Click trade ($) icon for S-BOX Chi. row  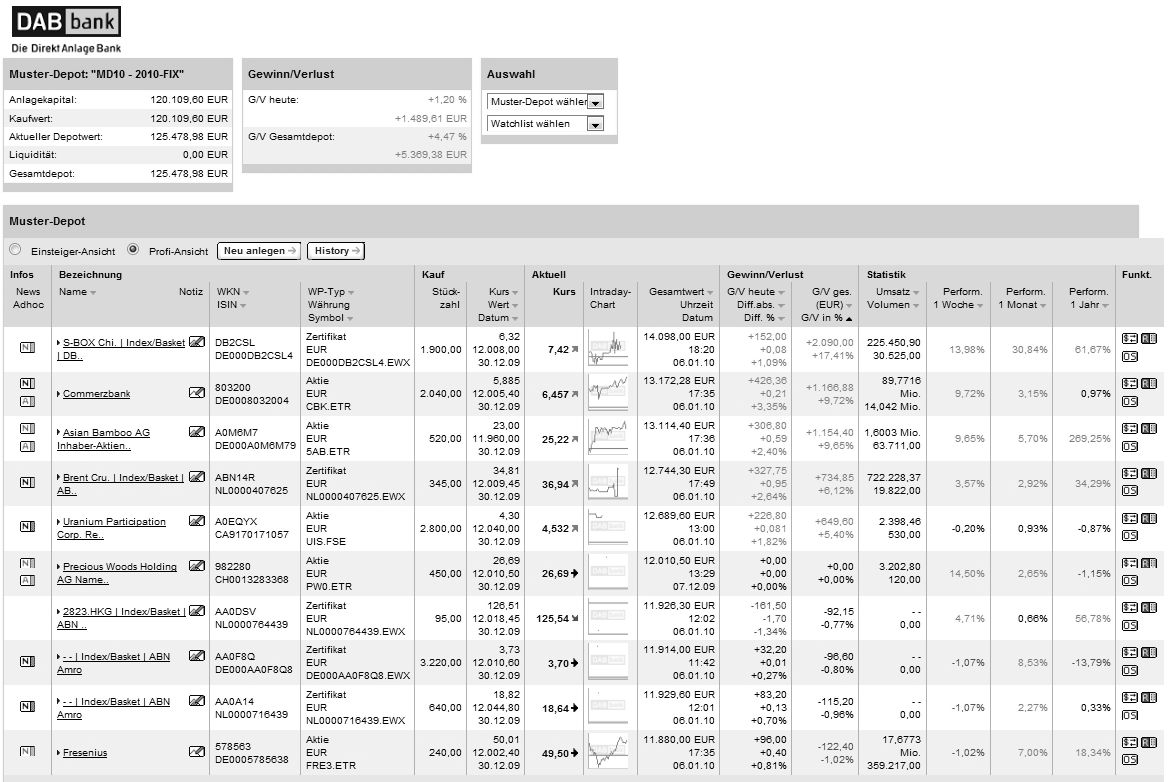[1129, 339]
